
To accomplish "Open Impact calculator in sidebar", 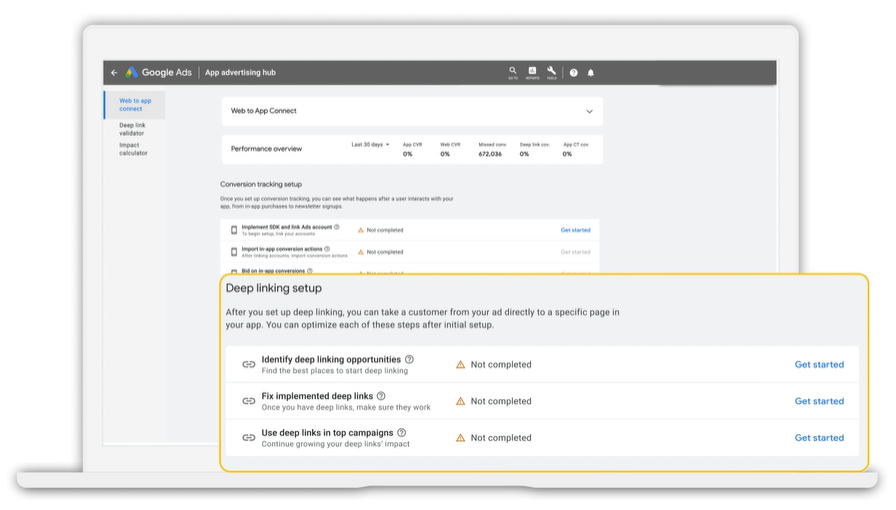I will click(x=133, y=149).
